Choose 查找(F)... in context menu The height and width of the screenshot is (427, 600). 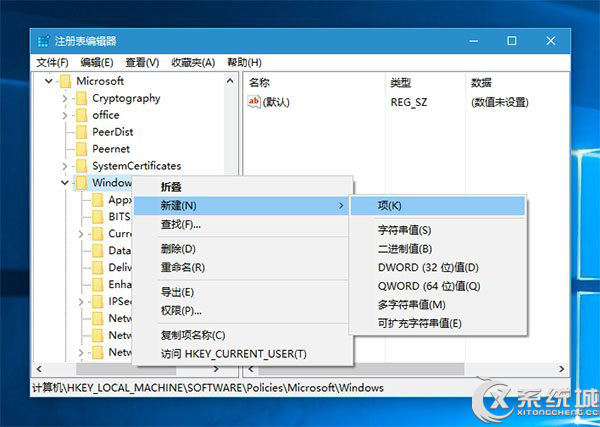pos(243,224)
